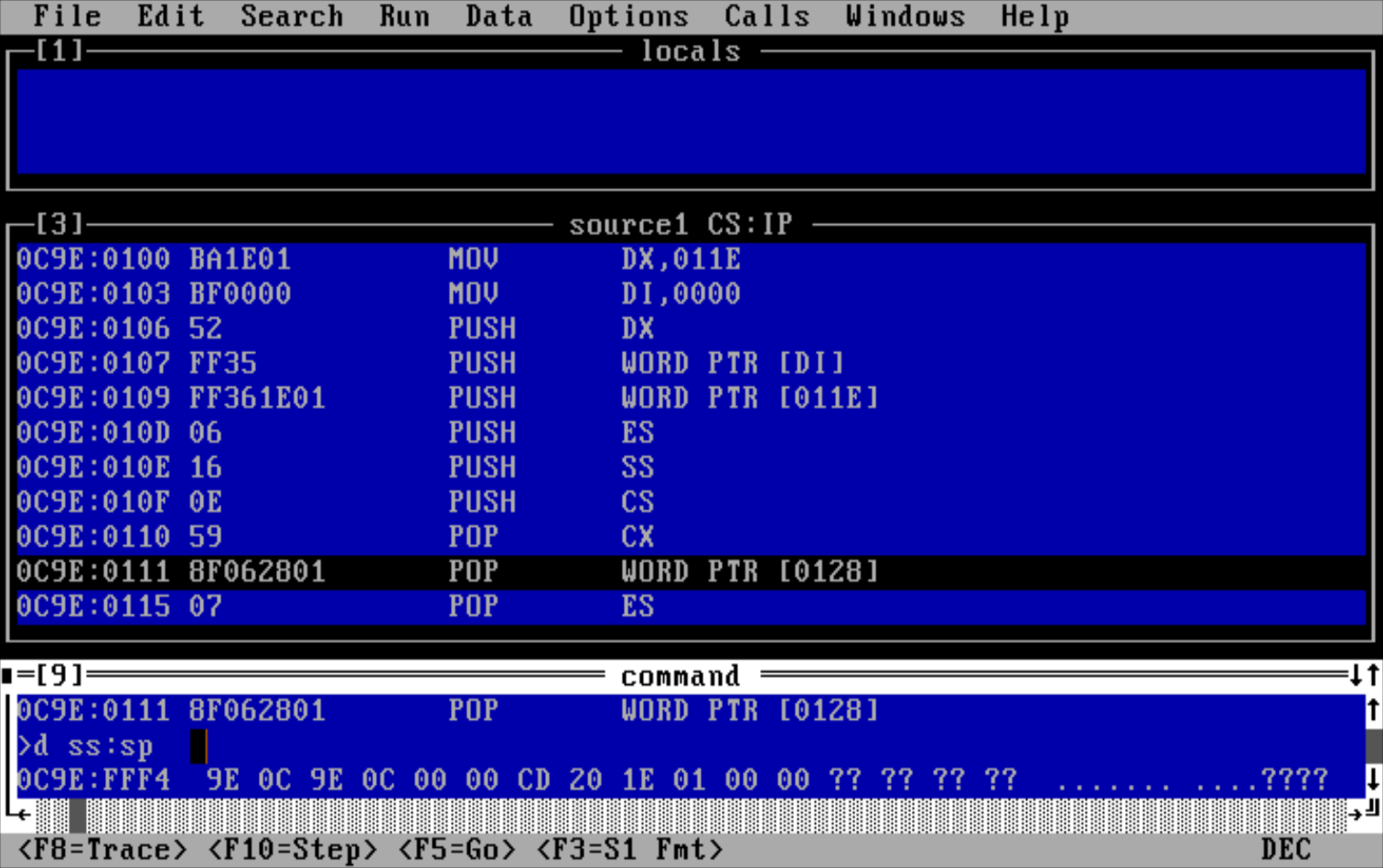Select line 0C9E:010F PUSH CS
The width and height of the screenshot is (1383, 868).
[691, 502]
